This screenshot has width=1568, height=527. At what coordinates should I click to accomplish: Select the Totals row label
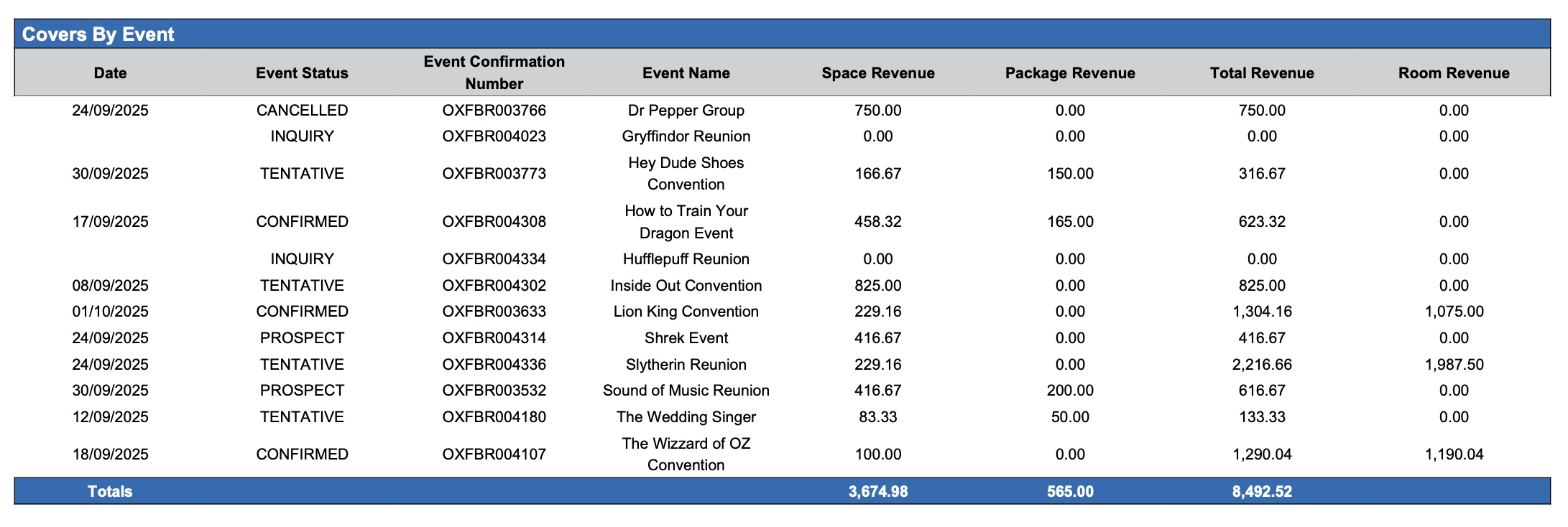point(110,492)
